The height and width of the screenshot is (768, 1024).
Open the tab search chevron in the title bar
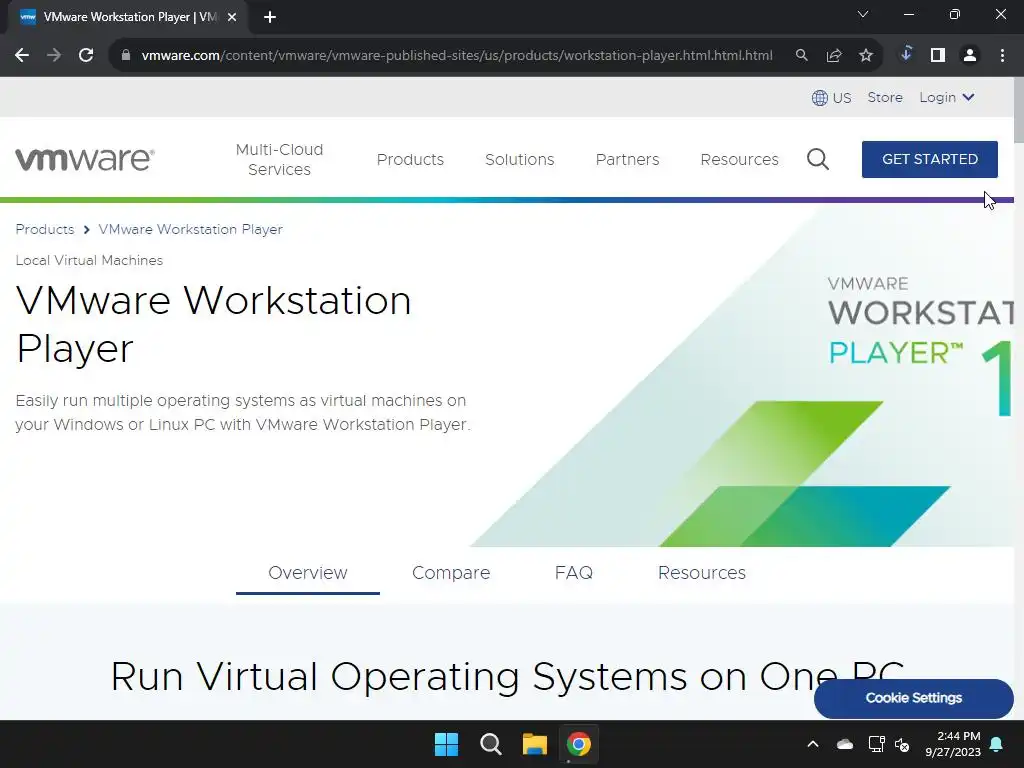(863, 14)
